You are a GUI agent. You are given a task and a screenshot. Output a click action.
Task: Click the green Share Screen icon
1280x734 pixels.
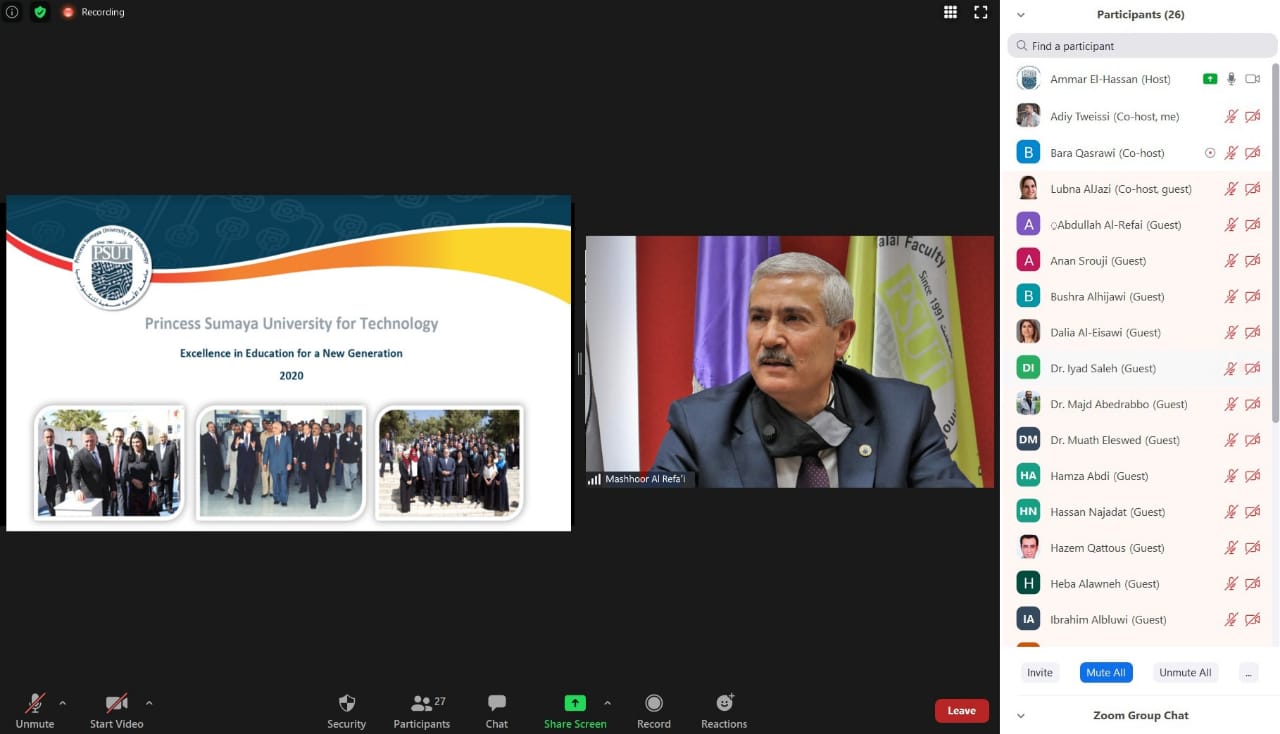pyautogui.click(x=575, y=704)
